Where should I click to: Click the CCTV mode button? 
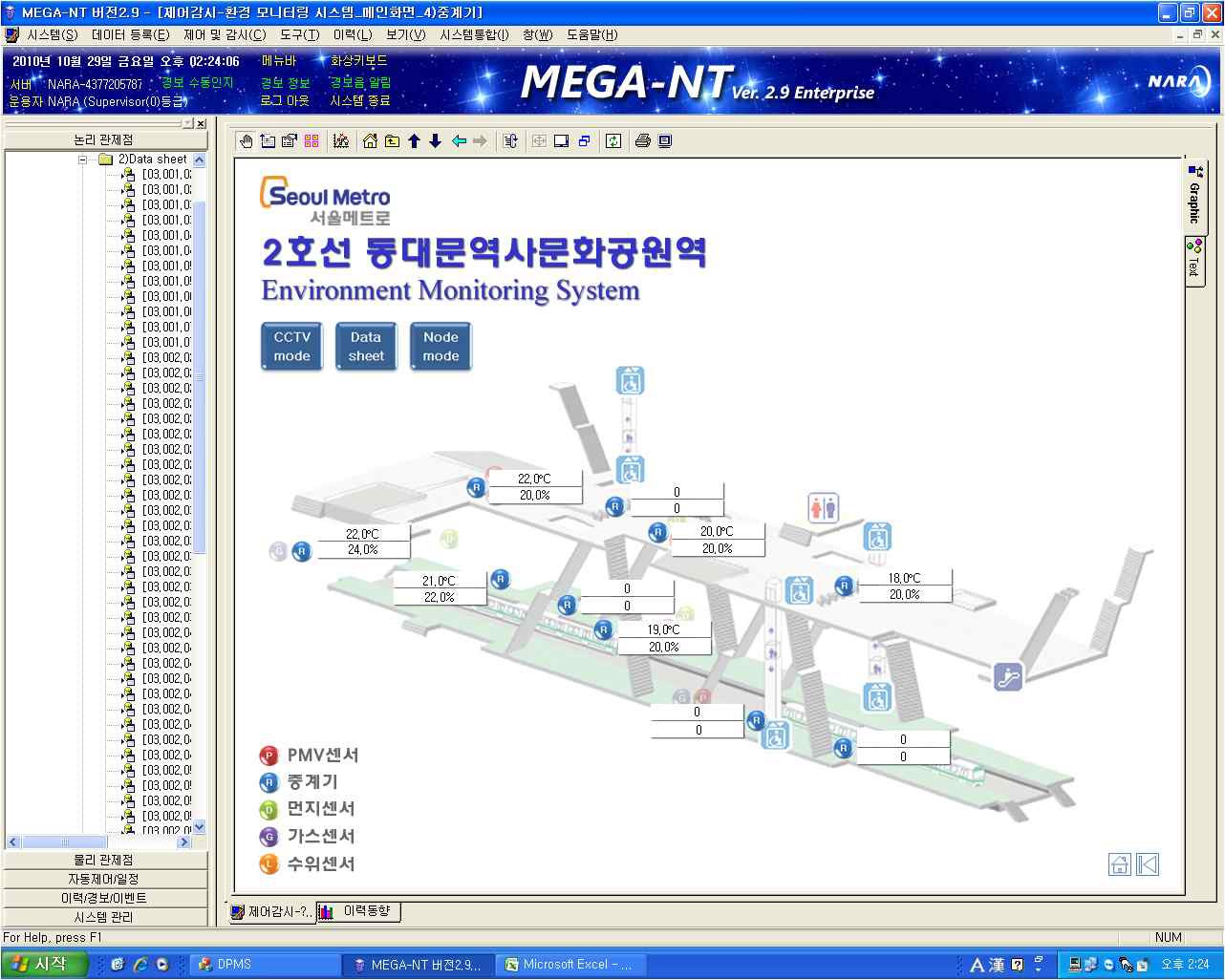click(x=291, y=346)
